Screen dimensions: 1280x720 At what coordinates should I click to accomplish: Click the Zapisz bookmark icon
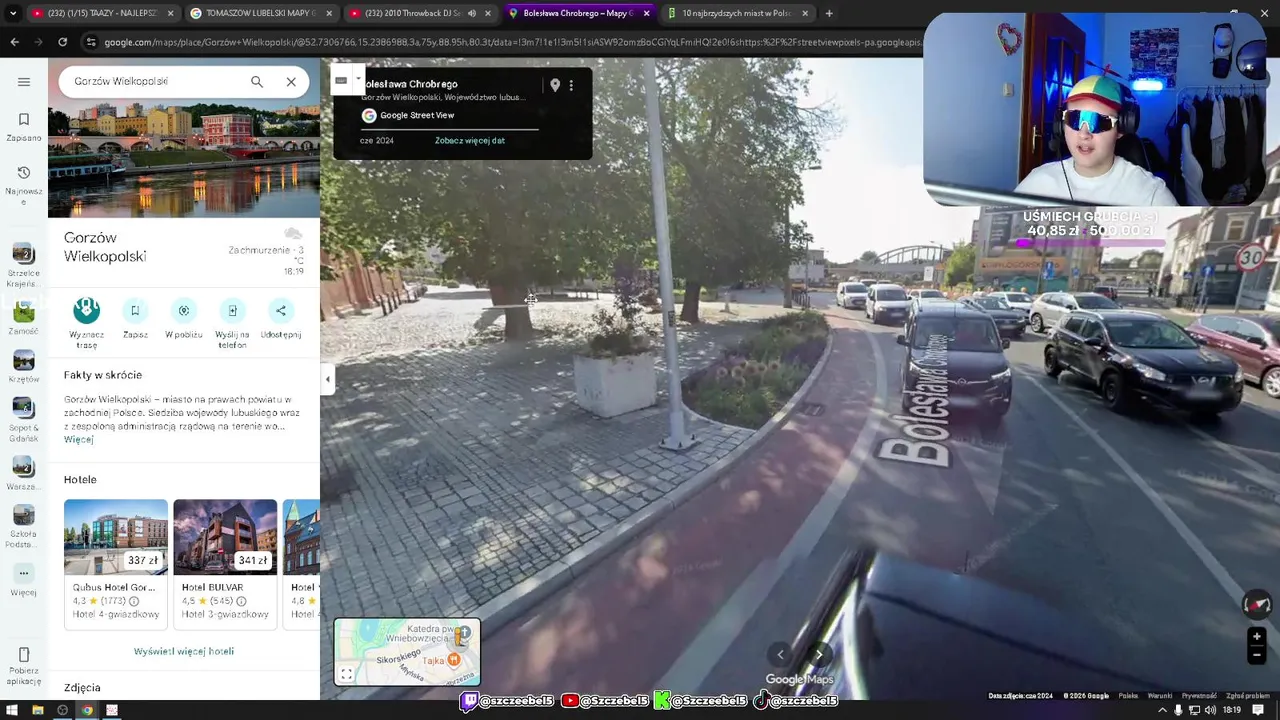(x=135, y=310)
